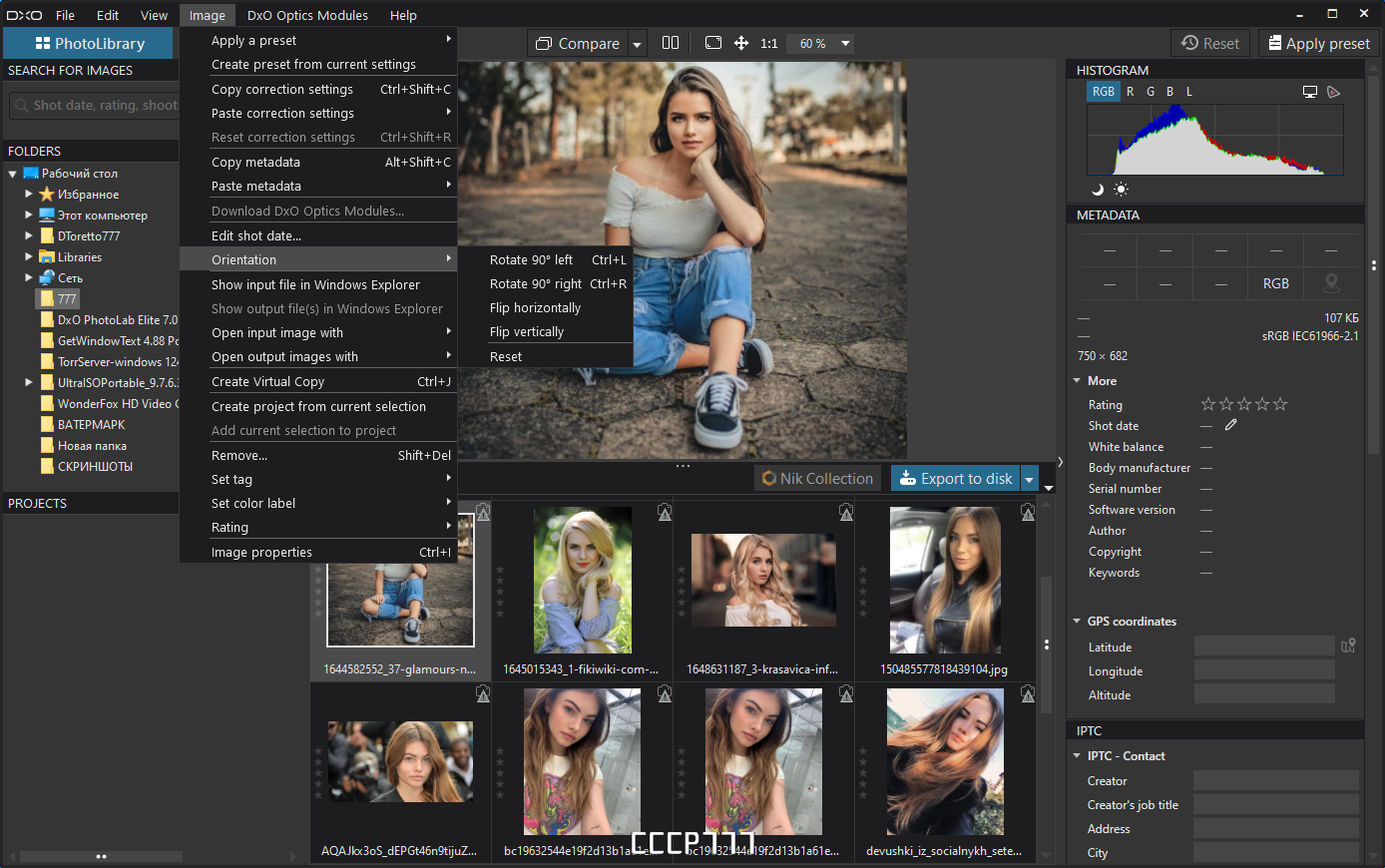Viewport: 1385px width, 868px height.
Task: Open the map icon beside Latitude
Action: click(1348, 646)
